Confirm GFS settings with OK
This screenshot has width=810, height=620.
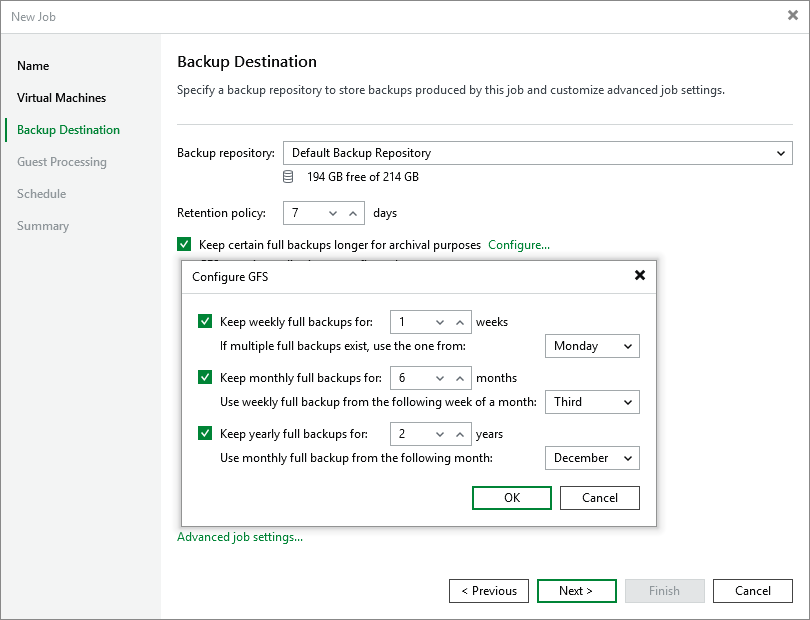(511, 497)
